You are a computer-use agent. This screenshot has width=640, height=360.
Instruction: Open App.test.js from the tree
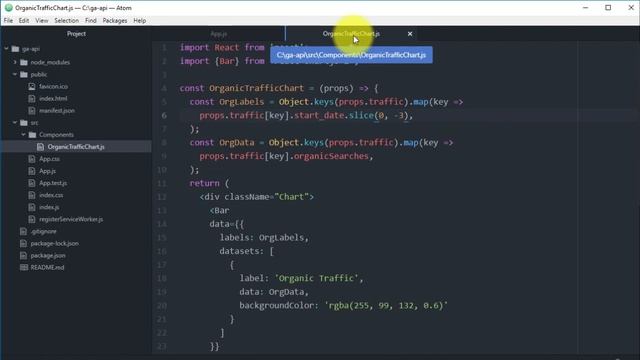(x=53, y=183)
